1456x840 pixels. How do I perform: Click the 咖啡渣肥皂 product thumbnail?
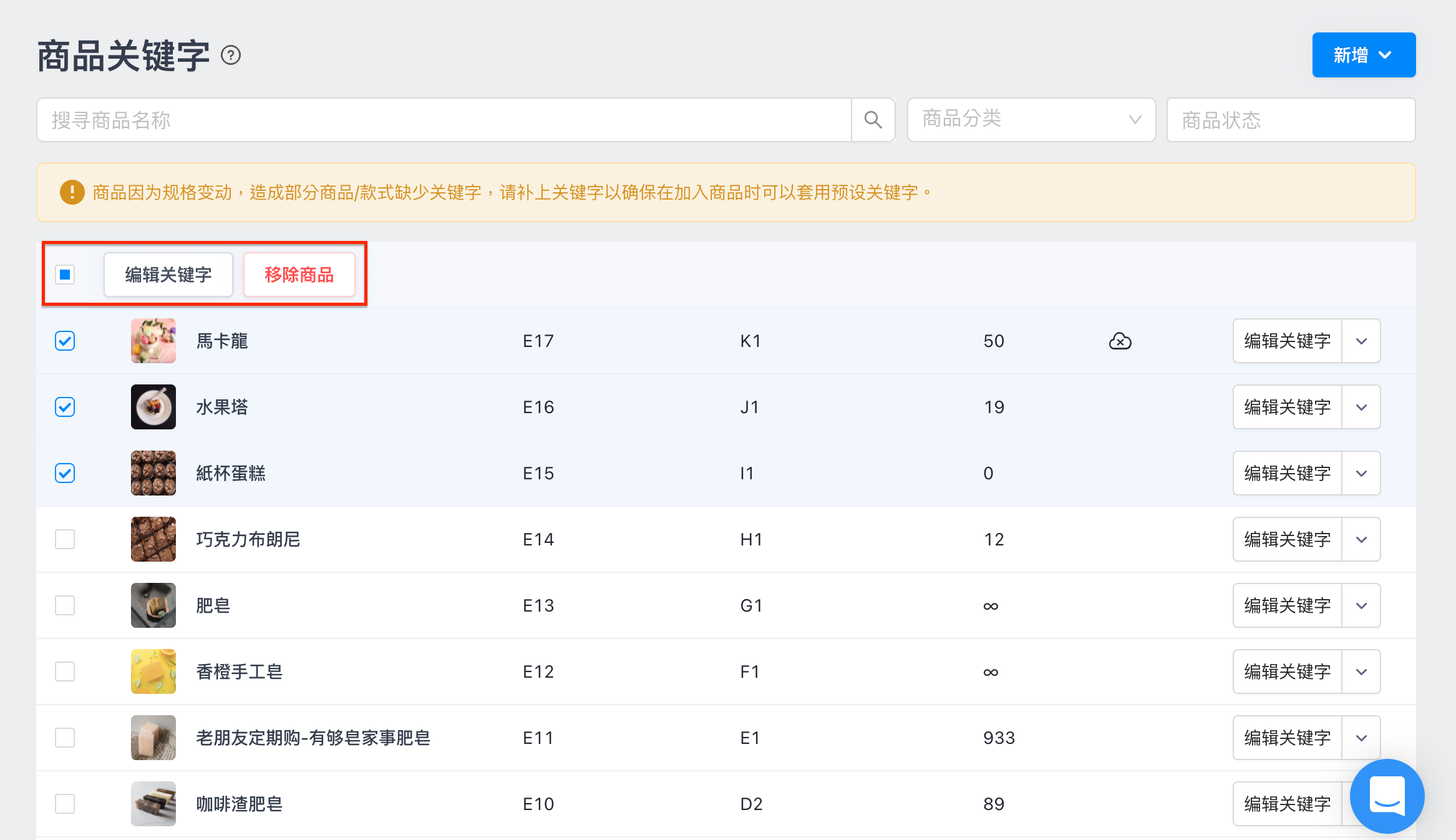153,804
